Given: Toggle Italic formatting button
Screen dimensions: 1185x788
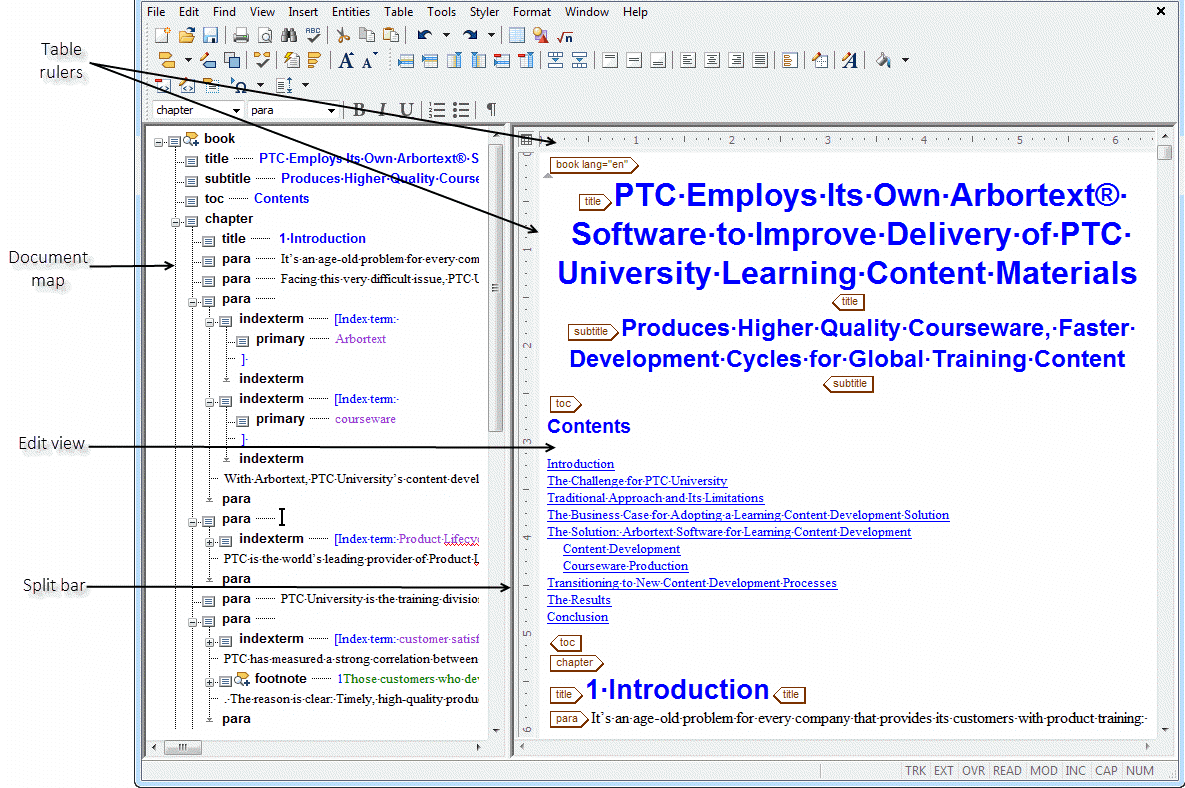Looking at the screenshot, I should tap(383, 110).
